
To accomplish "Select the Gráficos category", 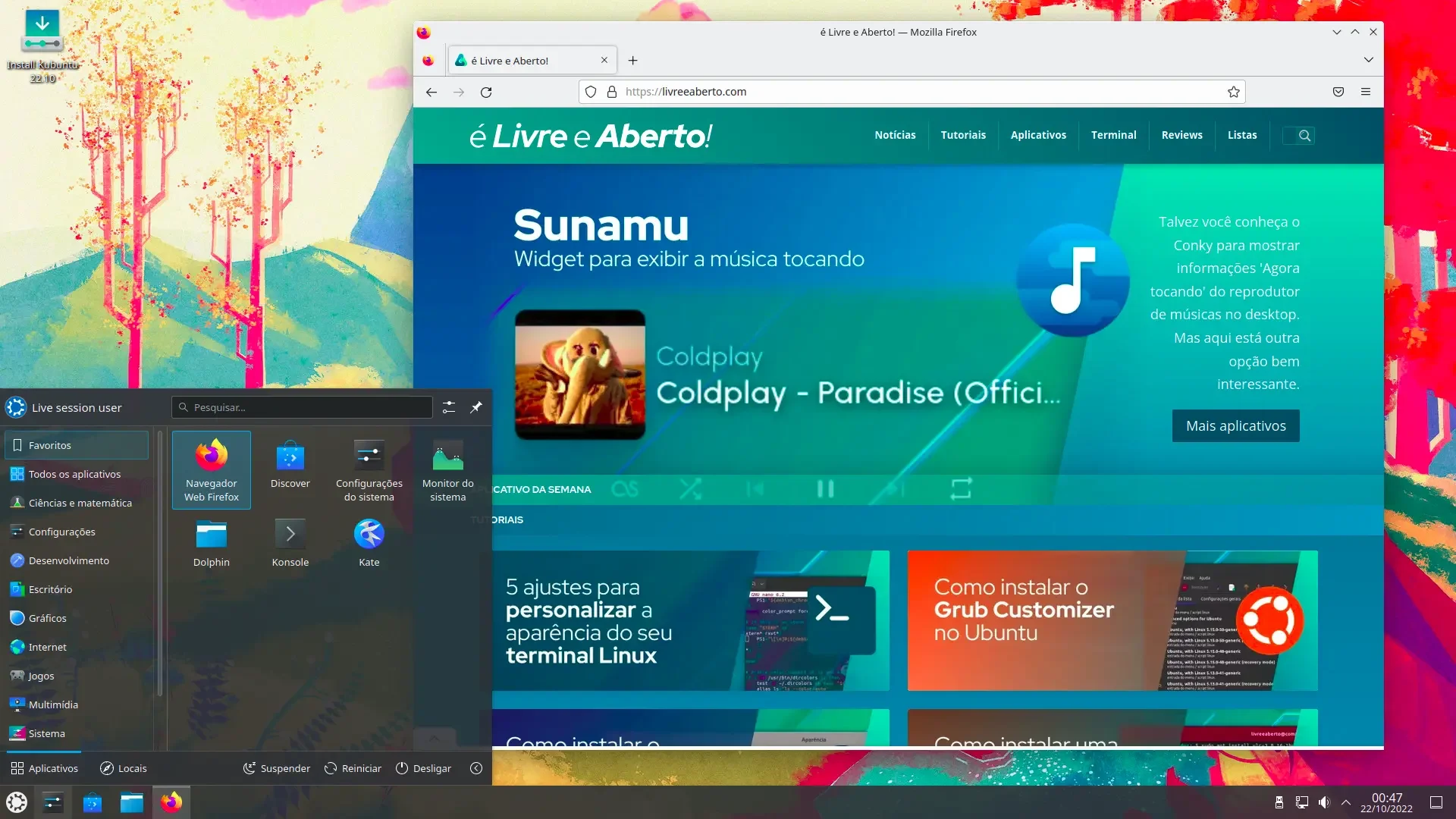I will click(77, 618).
